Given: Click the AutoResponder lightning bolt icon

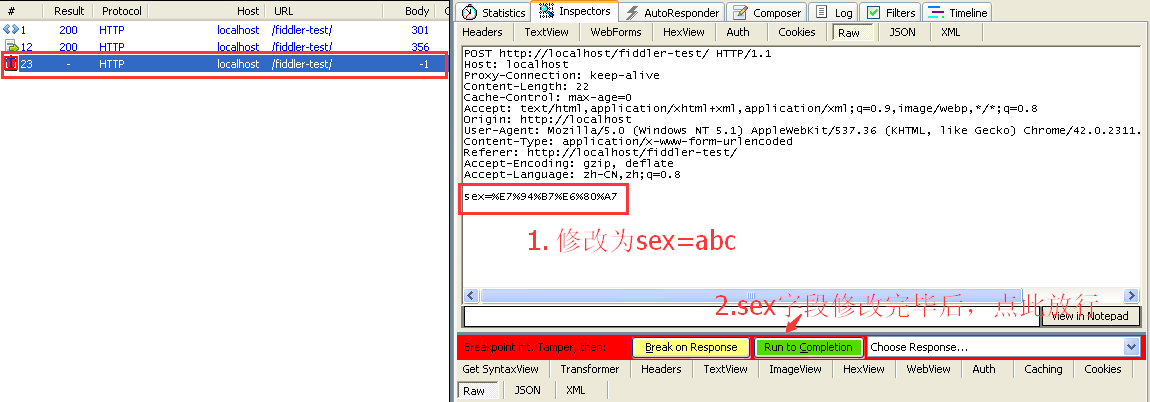Looking at the screenshot, I should point(631,12).
